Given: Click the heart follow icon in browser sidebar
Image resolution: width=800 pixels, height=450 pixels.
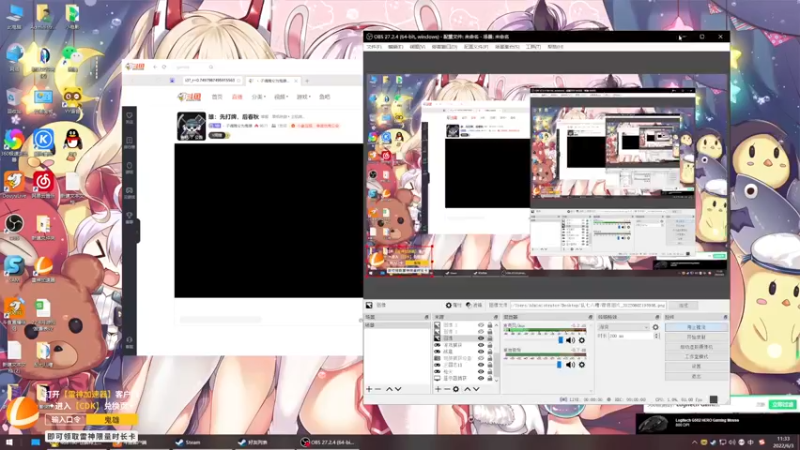Looking at the screenshot, I should pos(129,116).
